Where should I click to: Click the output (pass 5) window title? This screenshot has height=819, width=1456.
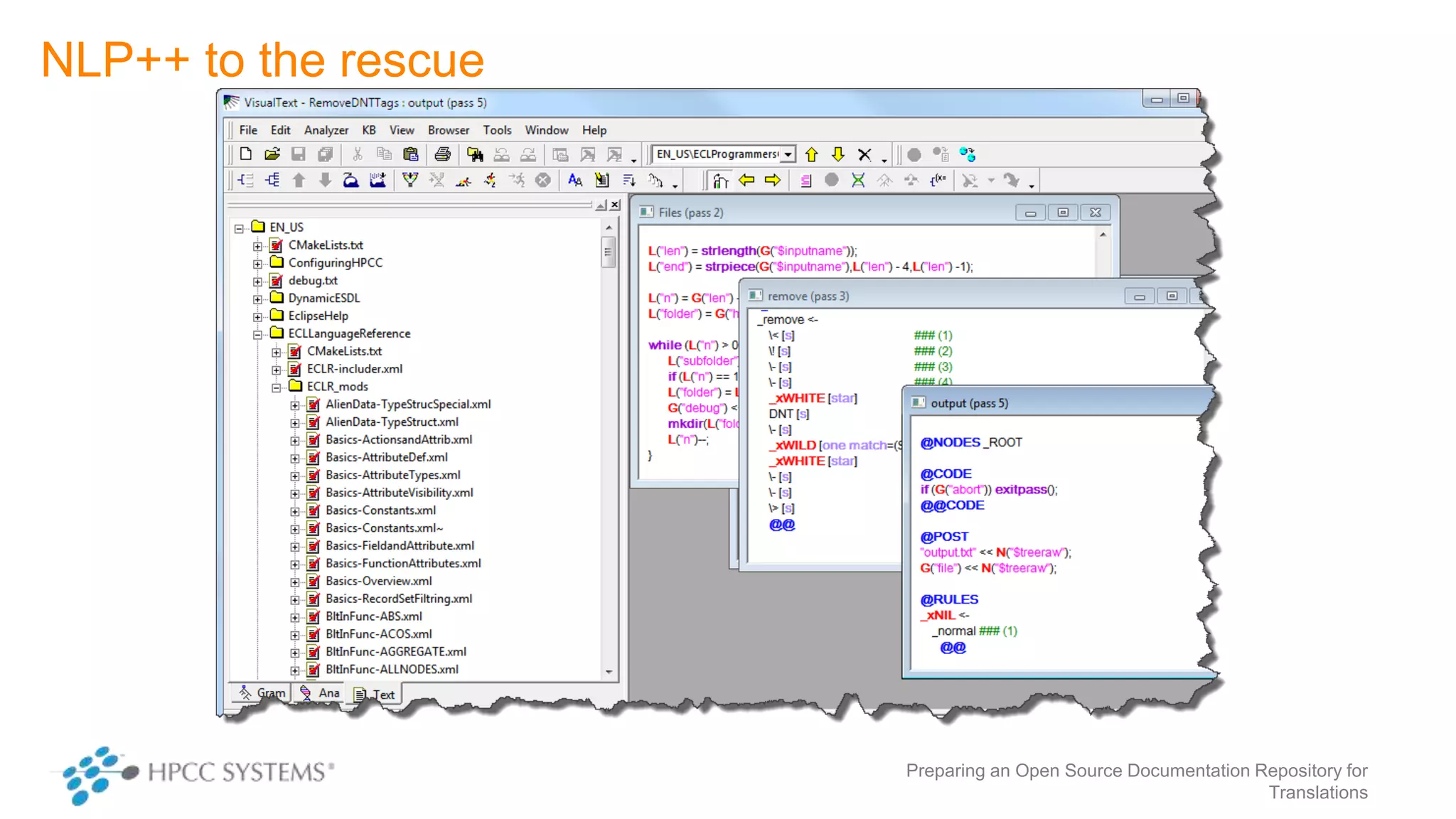[x=969, y=404]
